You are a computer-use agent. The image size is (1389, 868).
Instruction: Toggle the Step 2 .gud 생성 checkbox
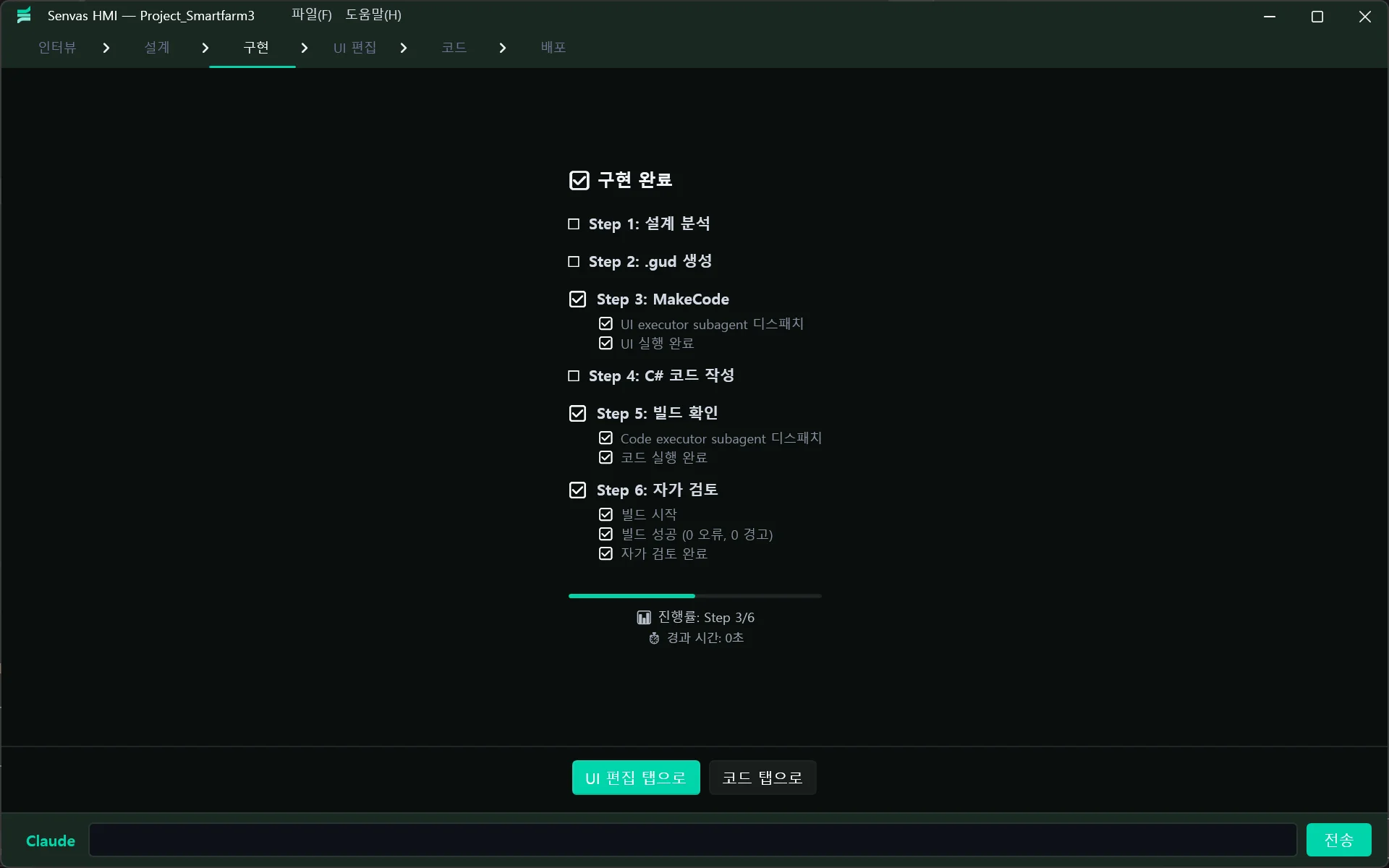coord(574,262)
